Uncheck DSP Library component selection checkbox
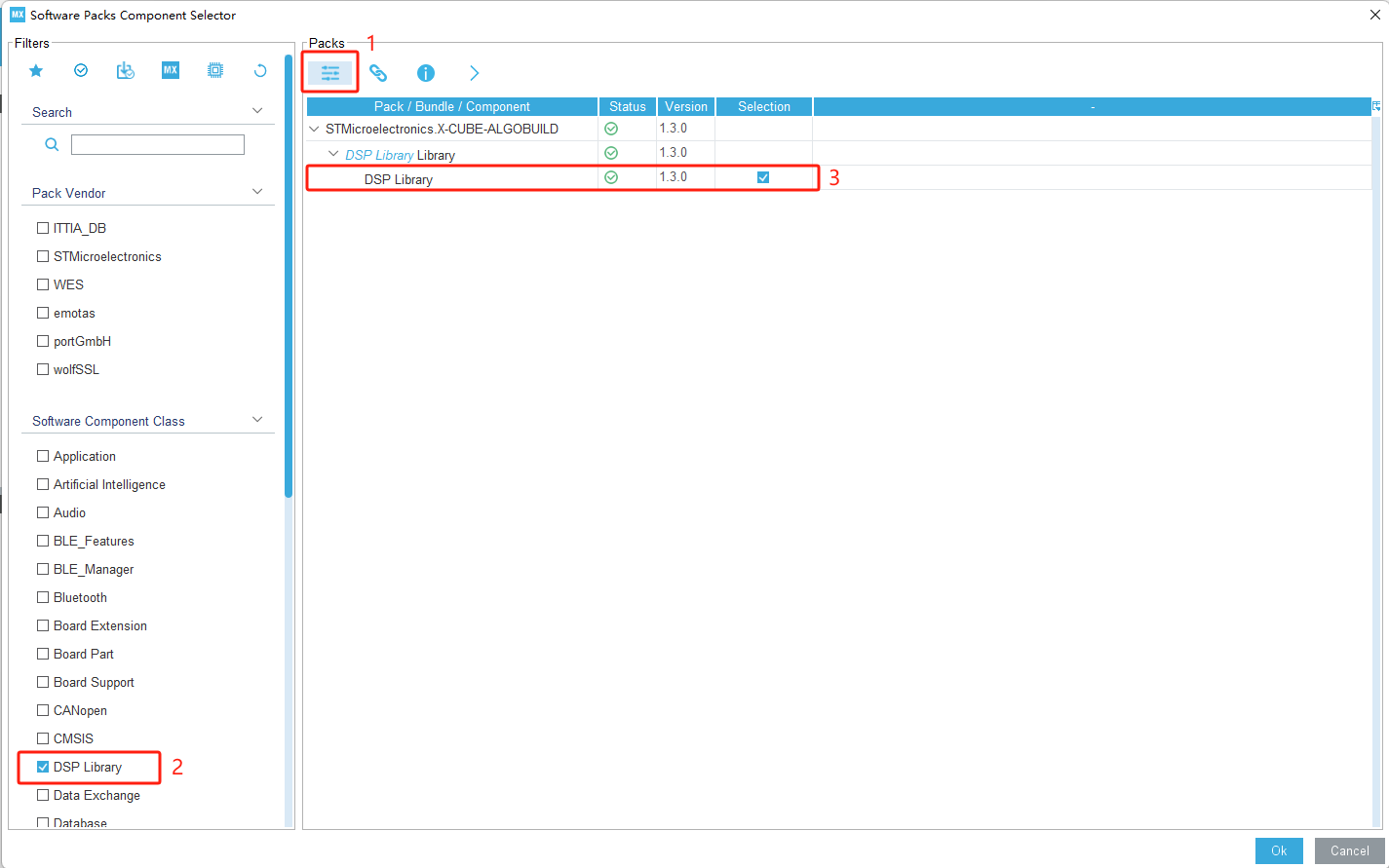1389x868 pixels. 763,177
